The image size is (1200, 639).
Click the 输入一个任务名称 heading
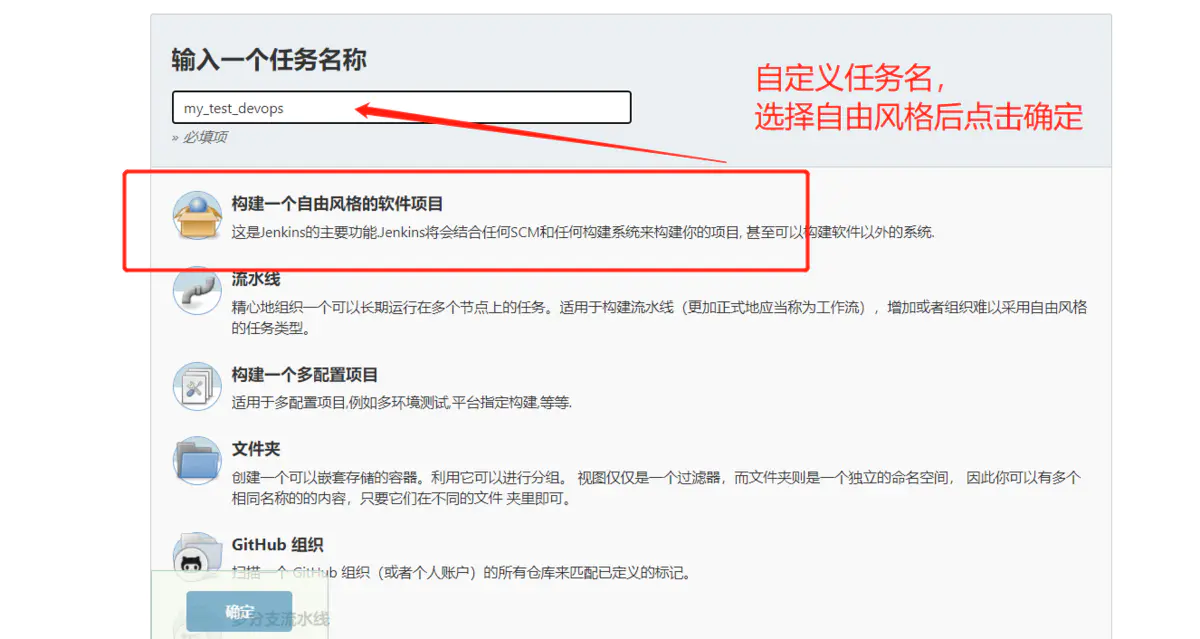[x=269, y=60]
